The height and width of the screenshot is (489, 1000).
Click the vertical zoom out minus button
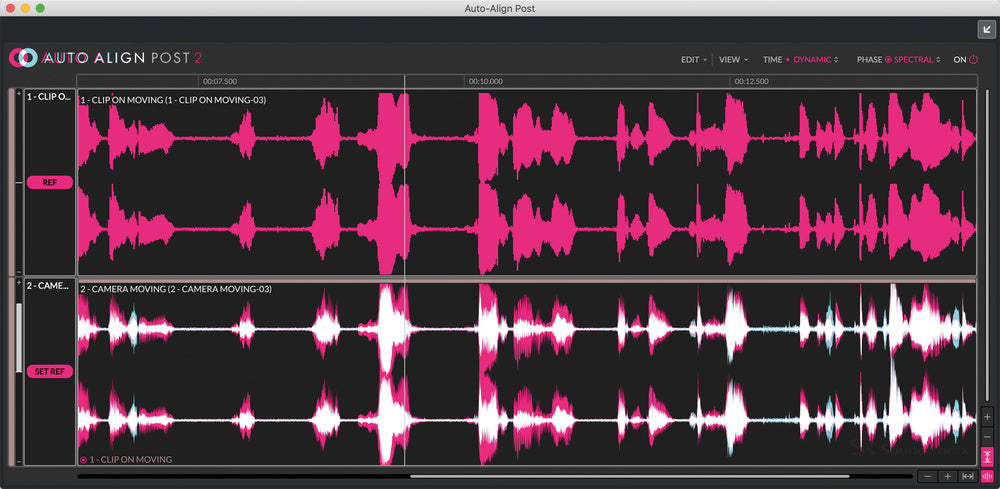[x=987, y=437]
